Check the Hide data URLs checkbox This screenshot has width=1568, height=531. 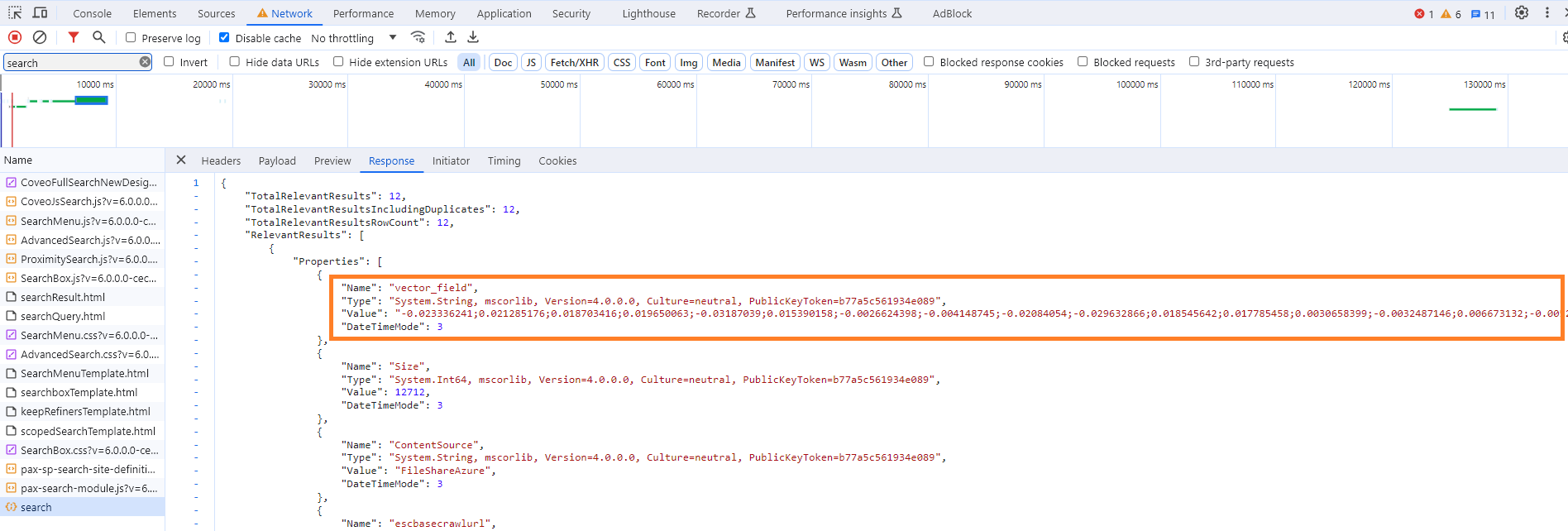click(235, 62)
